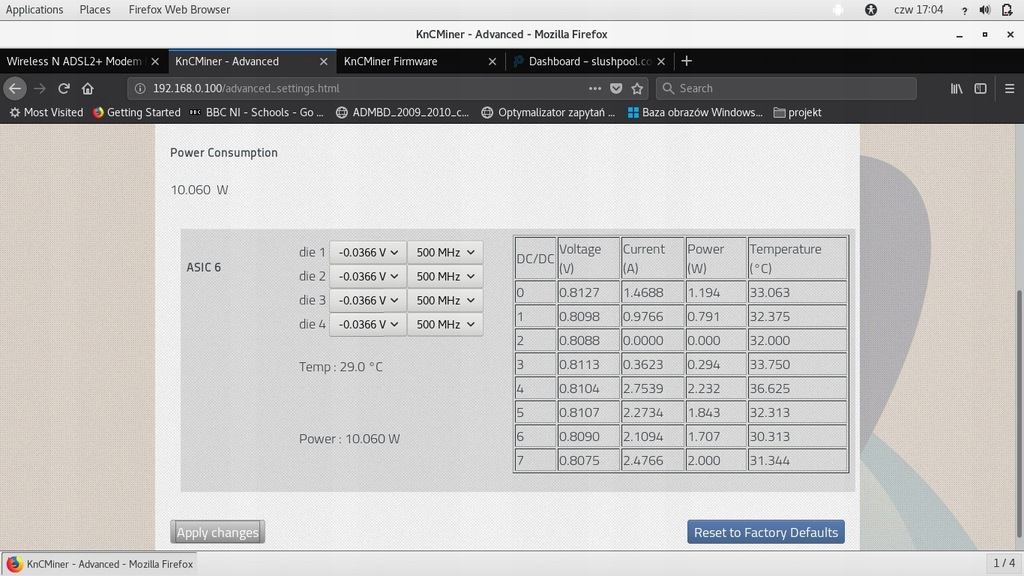Open the Most Visited bookmarks folder
The image size is (1024, 576).
(x=46, y=112)
